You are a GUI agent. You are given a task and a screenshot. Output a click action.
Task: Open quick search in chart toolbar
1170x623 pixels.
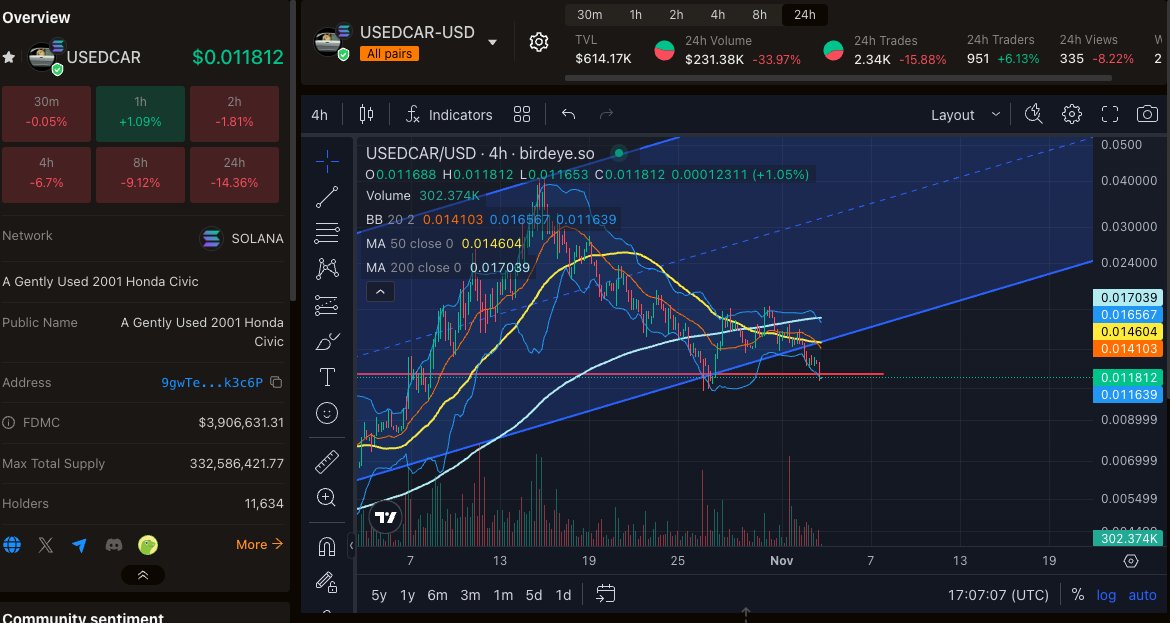[x=1033, y=114]
